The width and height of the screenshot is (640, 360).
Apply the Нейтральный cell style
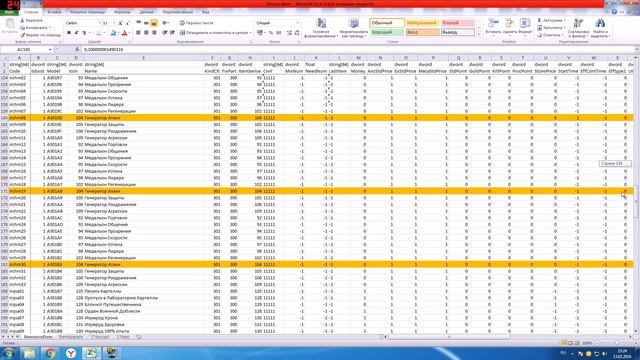click(422, 23)
